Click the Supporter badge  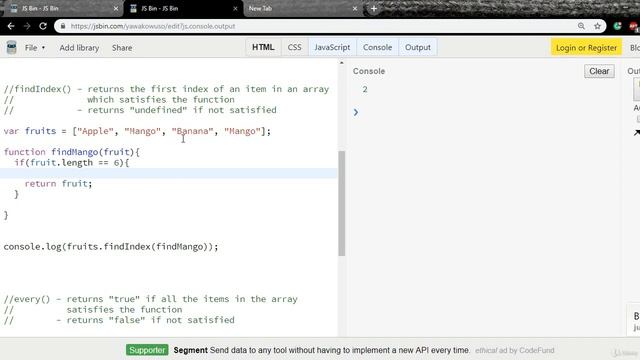click(x=147, y=350)
